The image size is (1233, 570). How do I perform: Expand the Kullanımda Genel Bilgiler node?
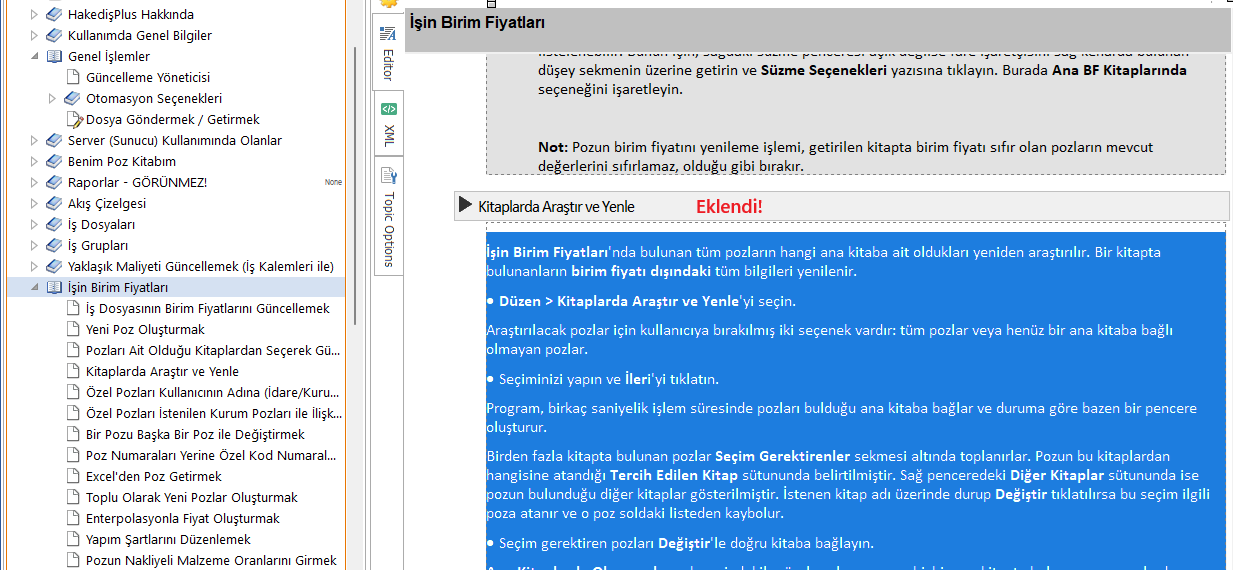click(34, 36)
